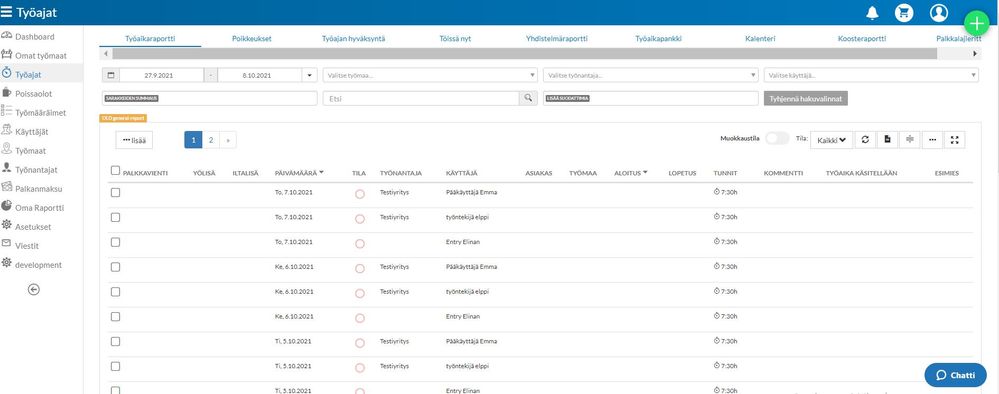Open the Valitse työnantaja dropdown
The width and height of the screenshot is (999, 394).
[x=650, y=75]
